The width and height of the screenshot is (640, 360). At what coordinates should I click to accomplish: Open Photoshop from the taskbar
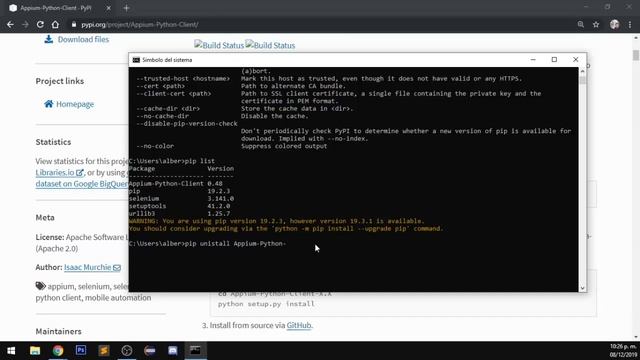pyautogui.click(x=81, y=351)
